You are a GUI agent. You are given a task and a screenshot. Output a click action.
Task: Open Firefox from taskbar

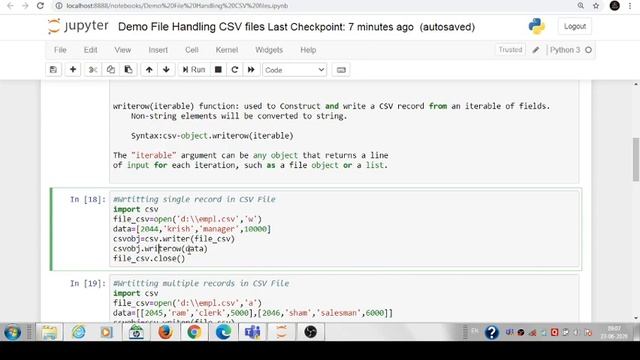pos(165,332)
